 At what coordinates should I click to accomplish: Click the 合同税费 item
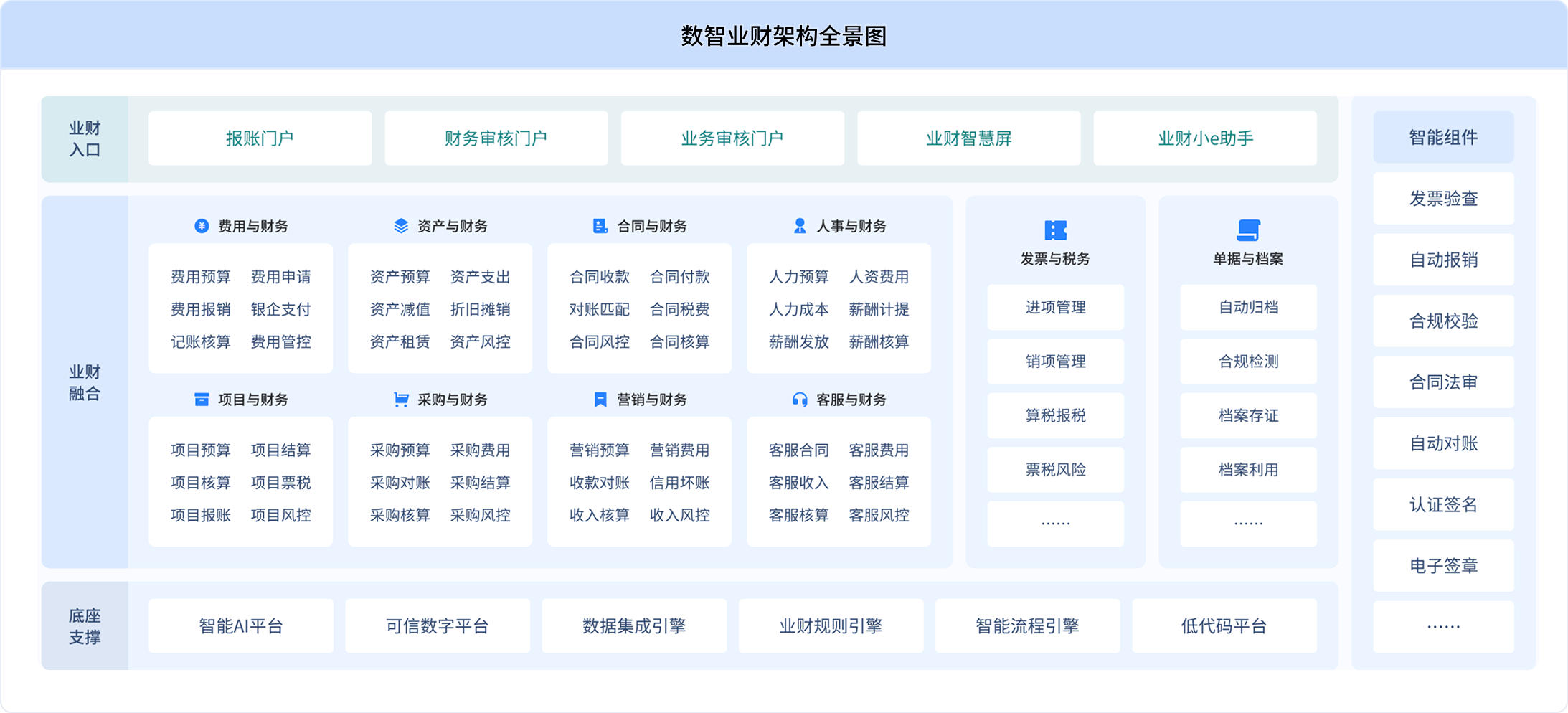pyautogui.click(x=680, y=309)
